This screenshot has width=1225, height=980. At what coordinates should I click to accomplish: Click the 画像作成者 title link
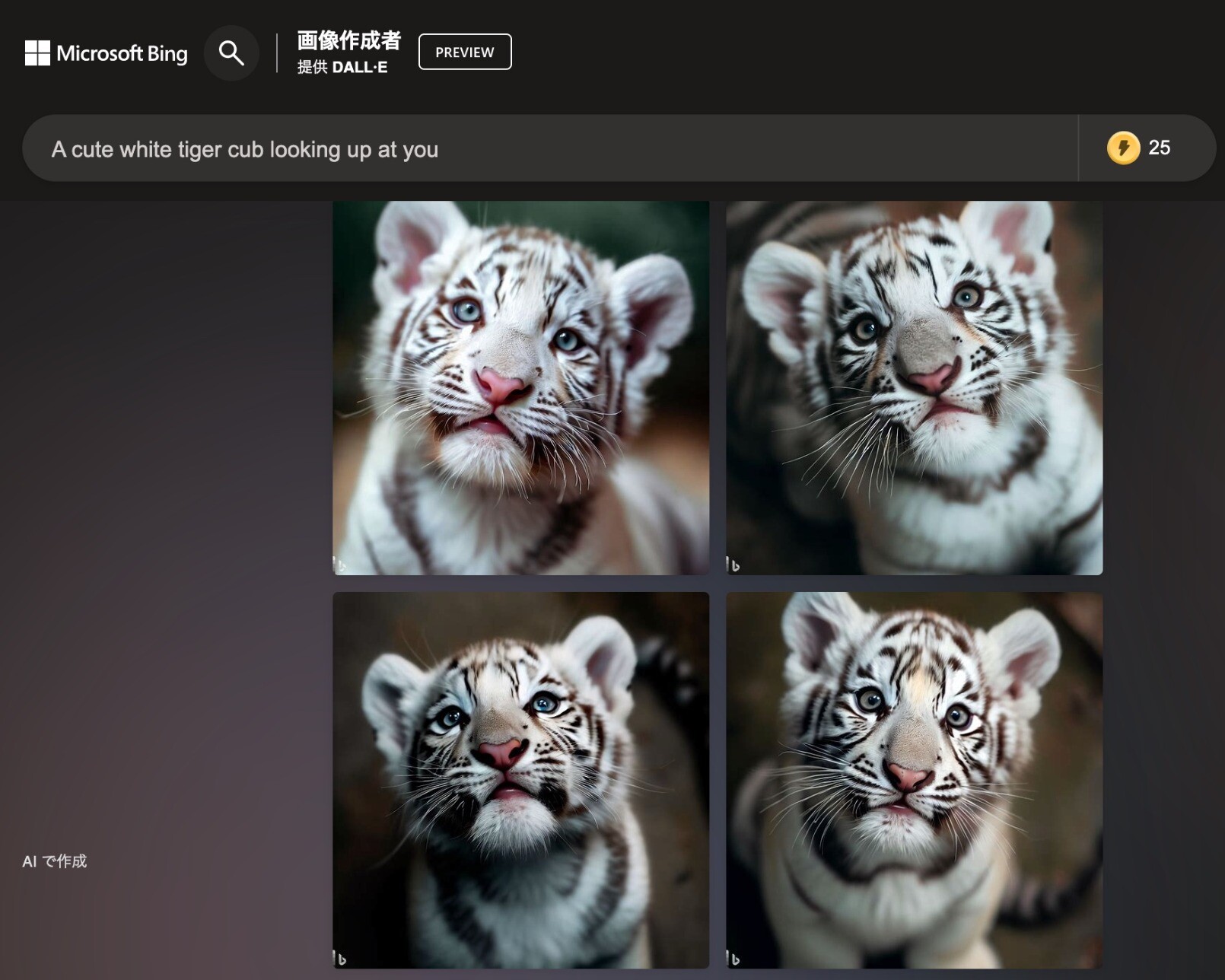(348, 40)
